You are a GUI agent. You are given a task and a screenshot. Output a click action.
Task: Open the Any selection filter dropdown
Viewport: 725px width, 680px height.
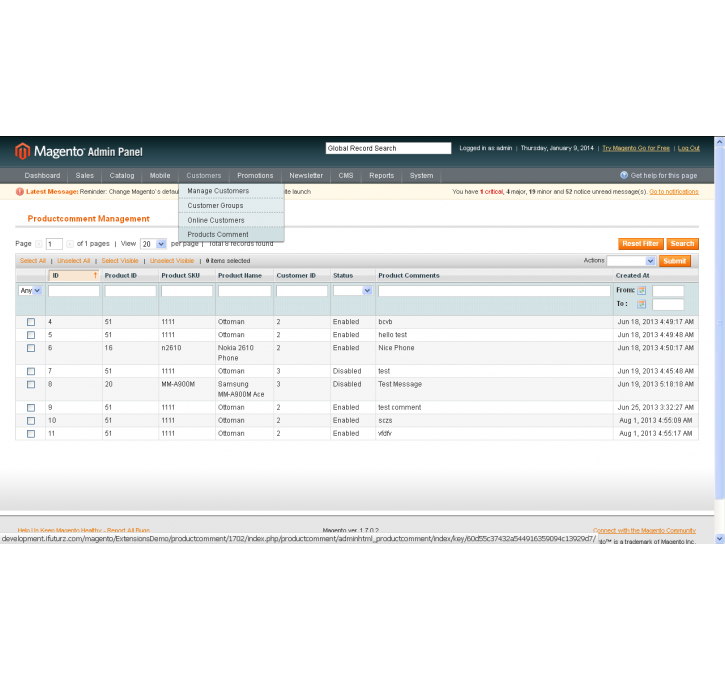click(x=30, y=291)
